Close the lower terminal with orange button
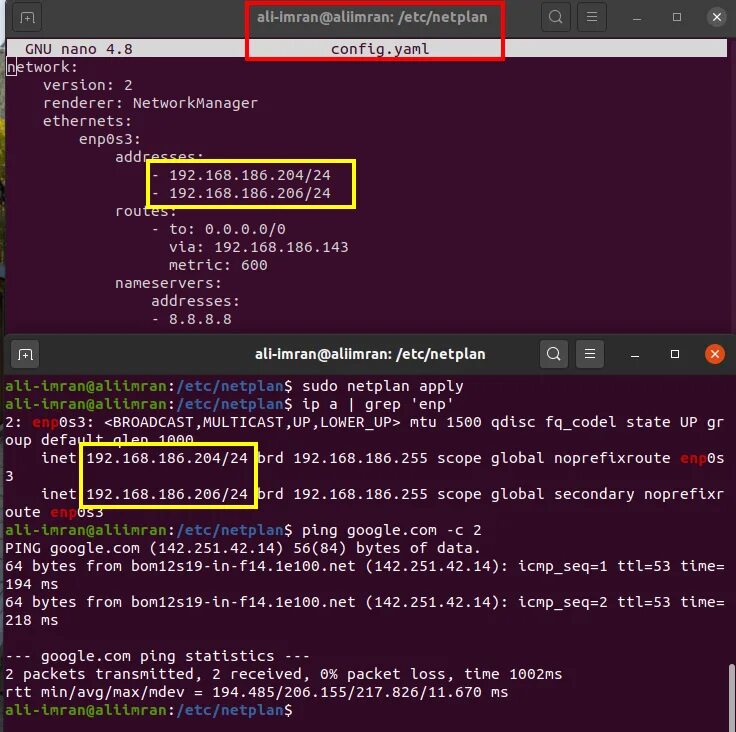Viewport: 736px width, 732px height. tap(715, 354)
